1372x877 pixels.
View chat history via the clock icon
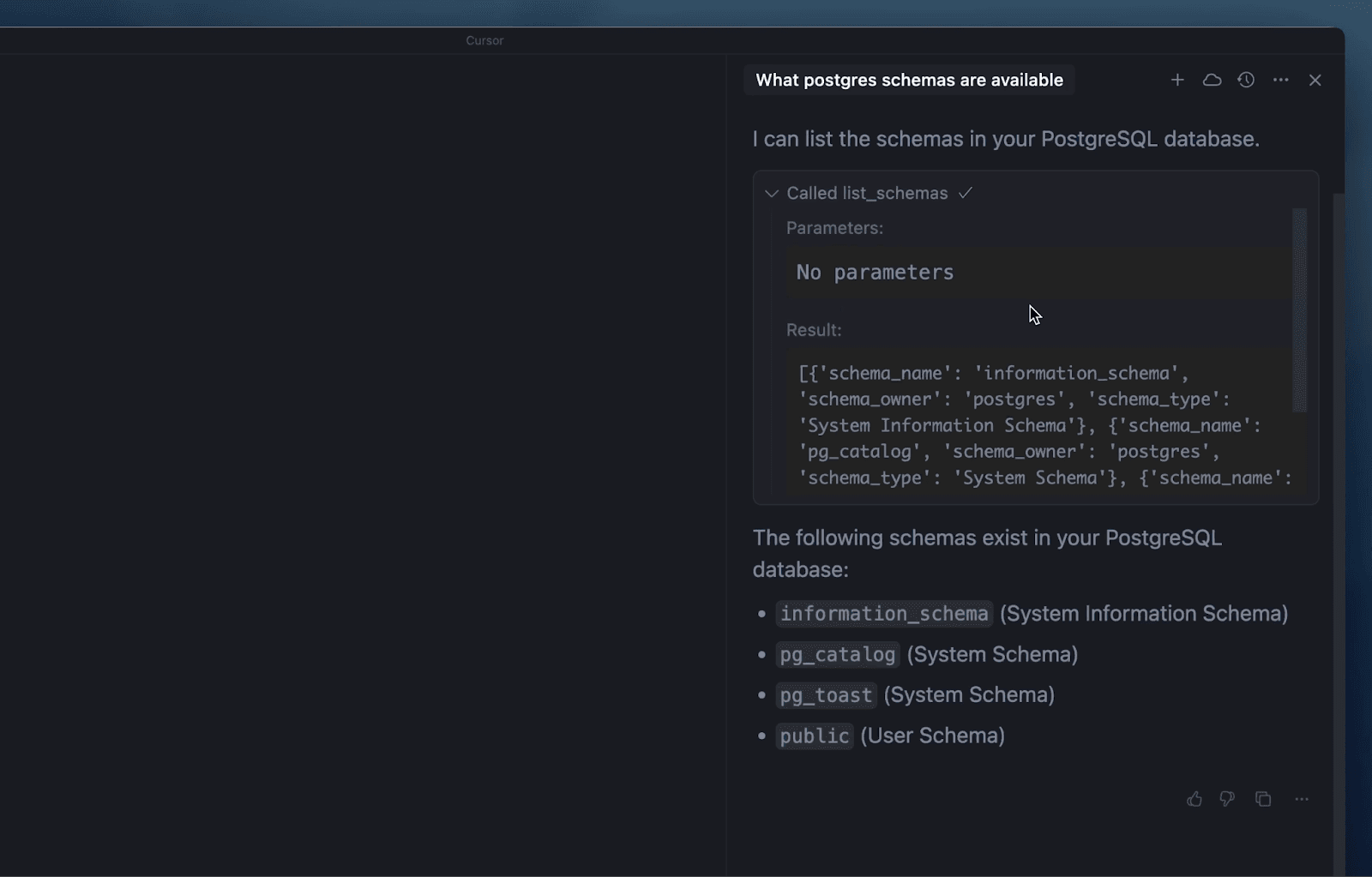pyautogui.click(x=1246, y=80)
